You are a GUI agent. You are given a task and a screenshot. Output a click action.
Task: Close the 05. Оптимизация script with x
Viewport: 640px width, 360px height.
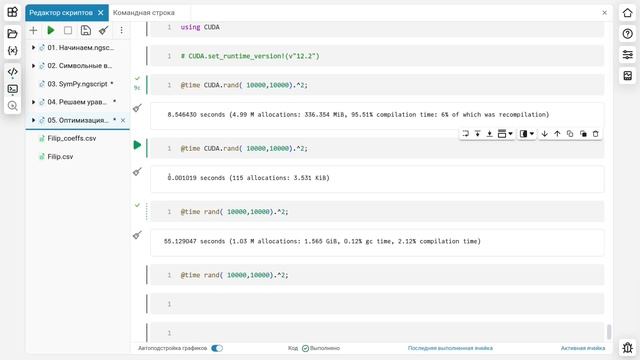pyautogui.click(x=123, y=120)
